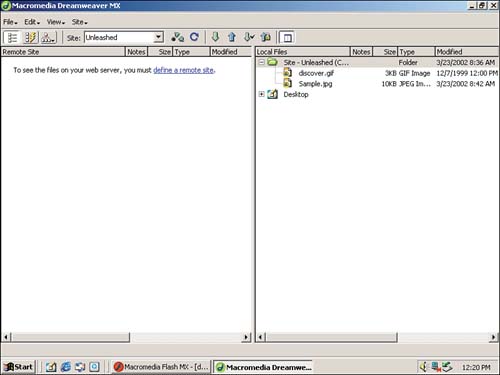The image size is (500, 375).
Task: Click local pane scrollbar right arrow
Action: [493, 337]
